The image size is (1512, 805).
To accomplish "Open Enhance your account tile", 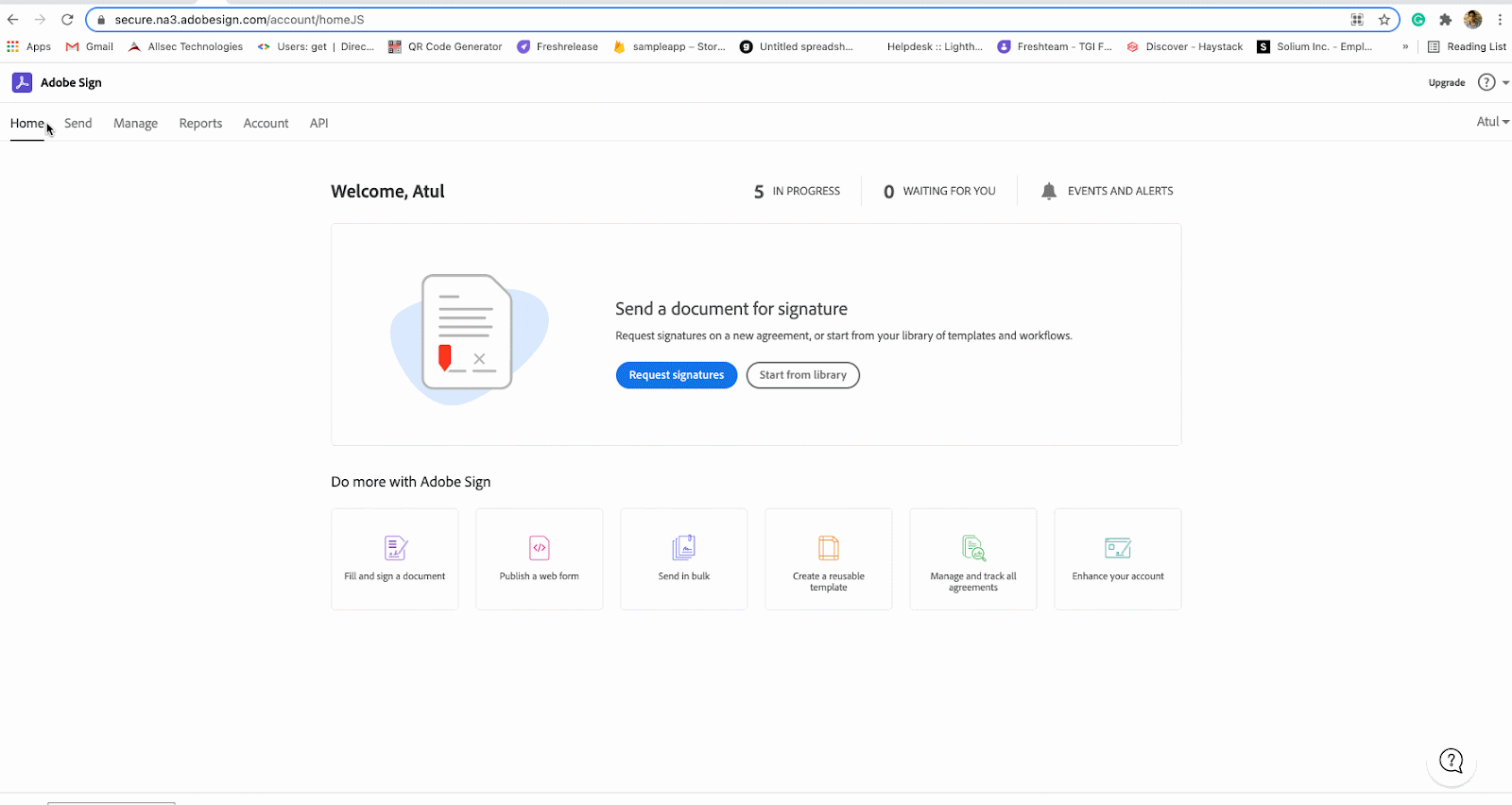I will pyautogui.click(x=1118, y=559).
